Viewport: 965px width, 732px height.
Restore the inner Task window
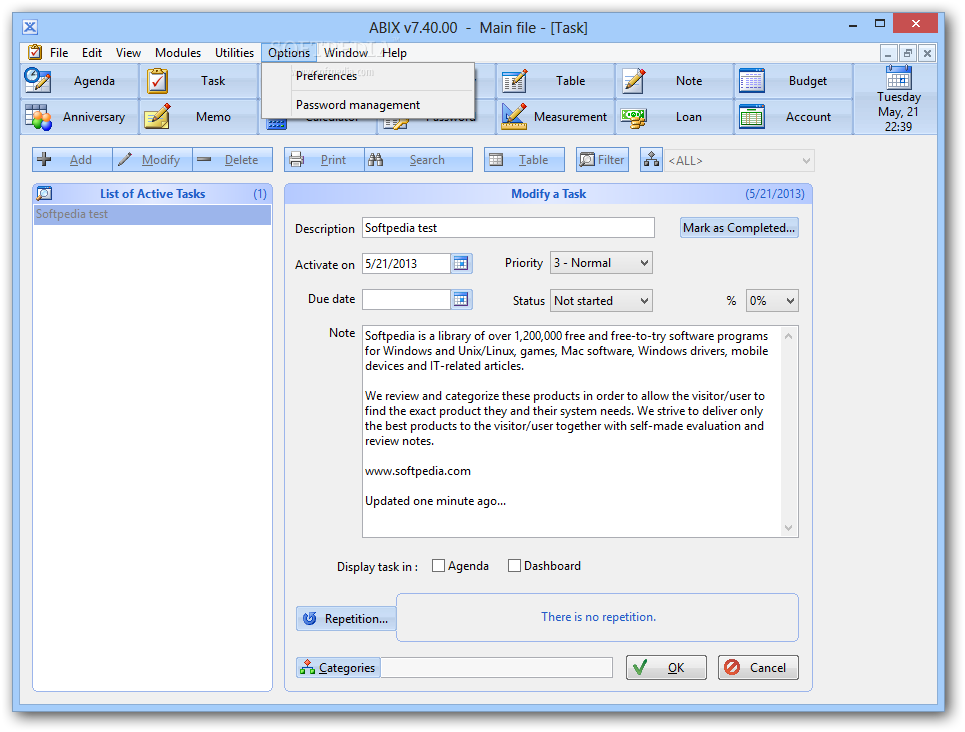click(x=907, y=54)
